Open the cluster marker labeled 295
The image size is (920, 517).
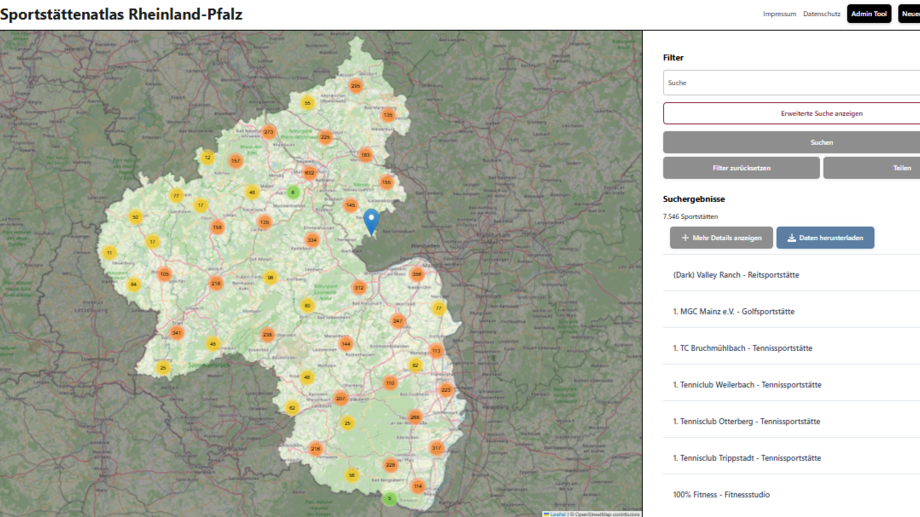point(355,86)
